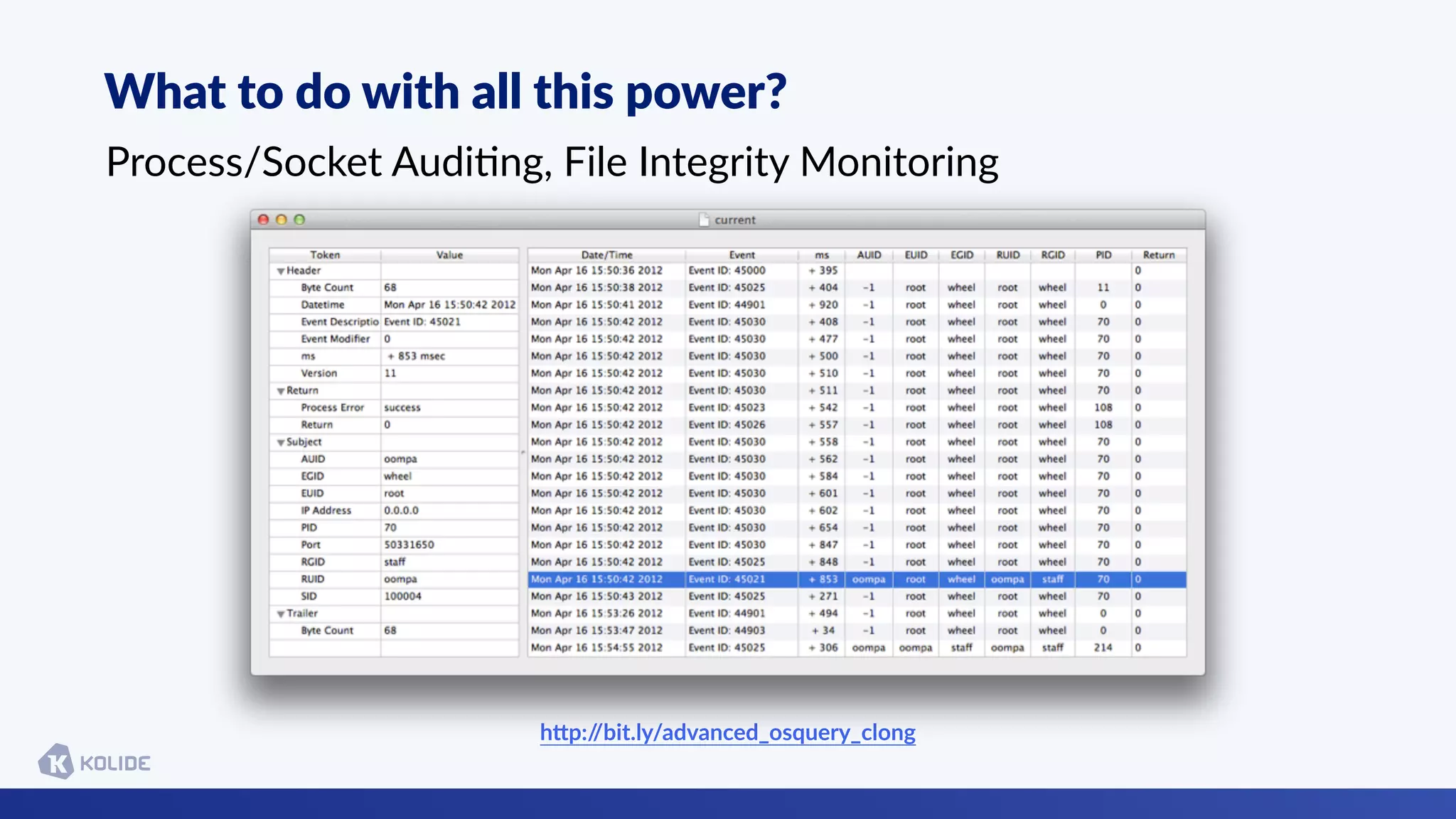Sort by the EUID column header
The width and height of the screenshot is (1456, 819).
(x=916, y=255)
